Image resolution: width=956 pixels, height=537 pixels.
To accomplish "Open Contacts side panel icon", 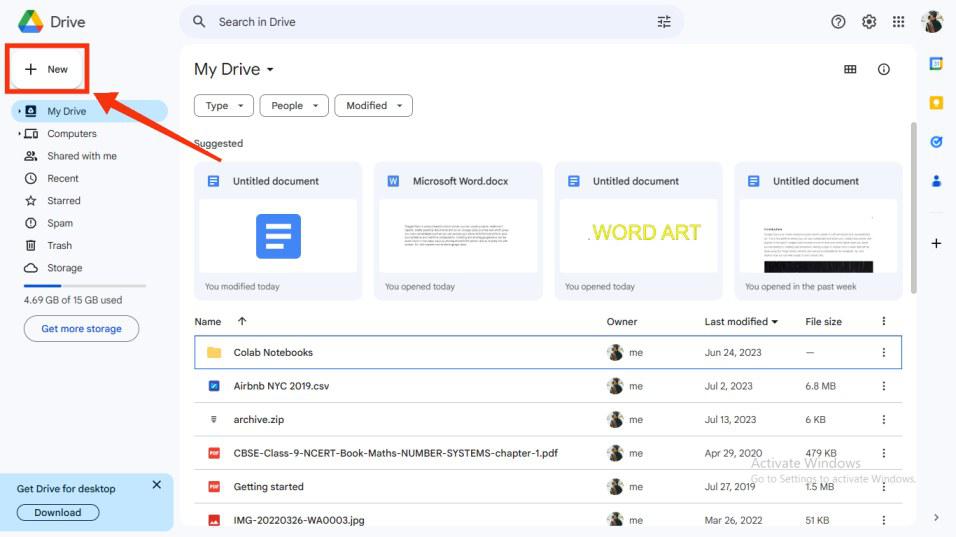I will [936, 181].
